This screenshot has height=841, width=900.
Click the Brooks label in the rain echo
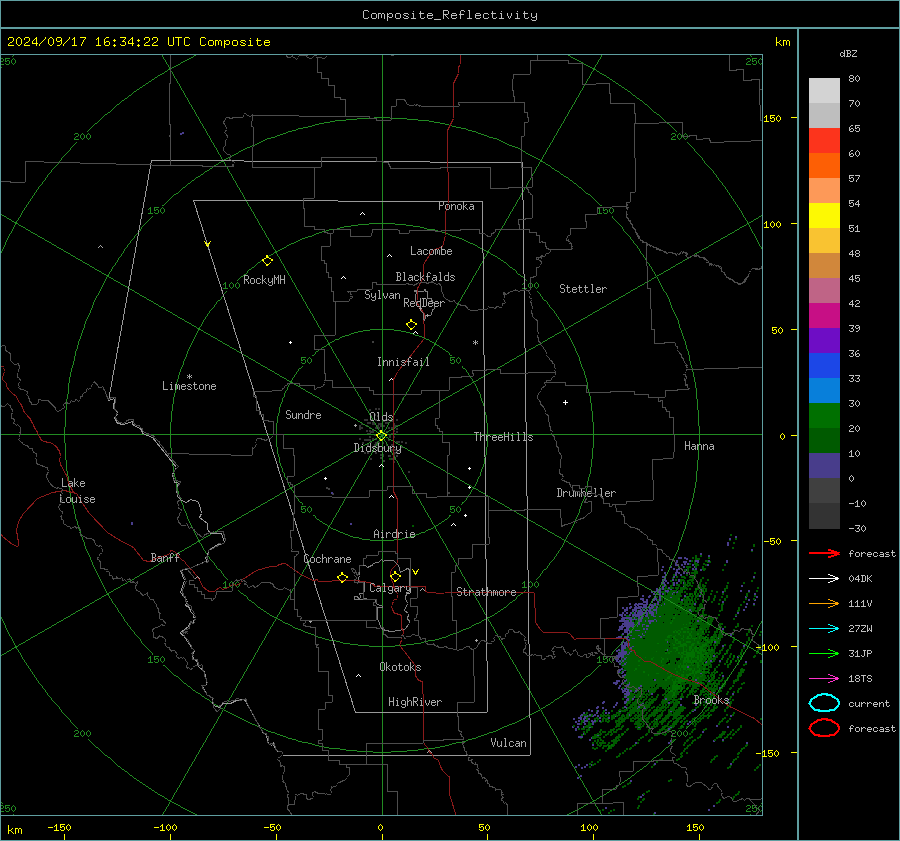711,700
